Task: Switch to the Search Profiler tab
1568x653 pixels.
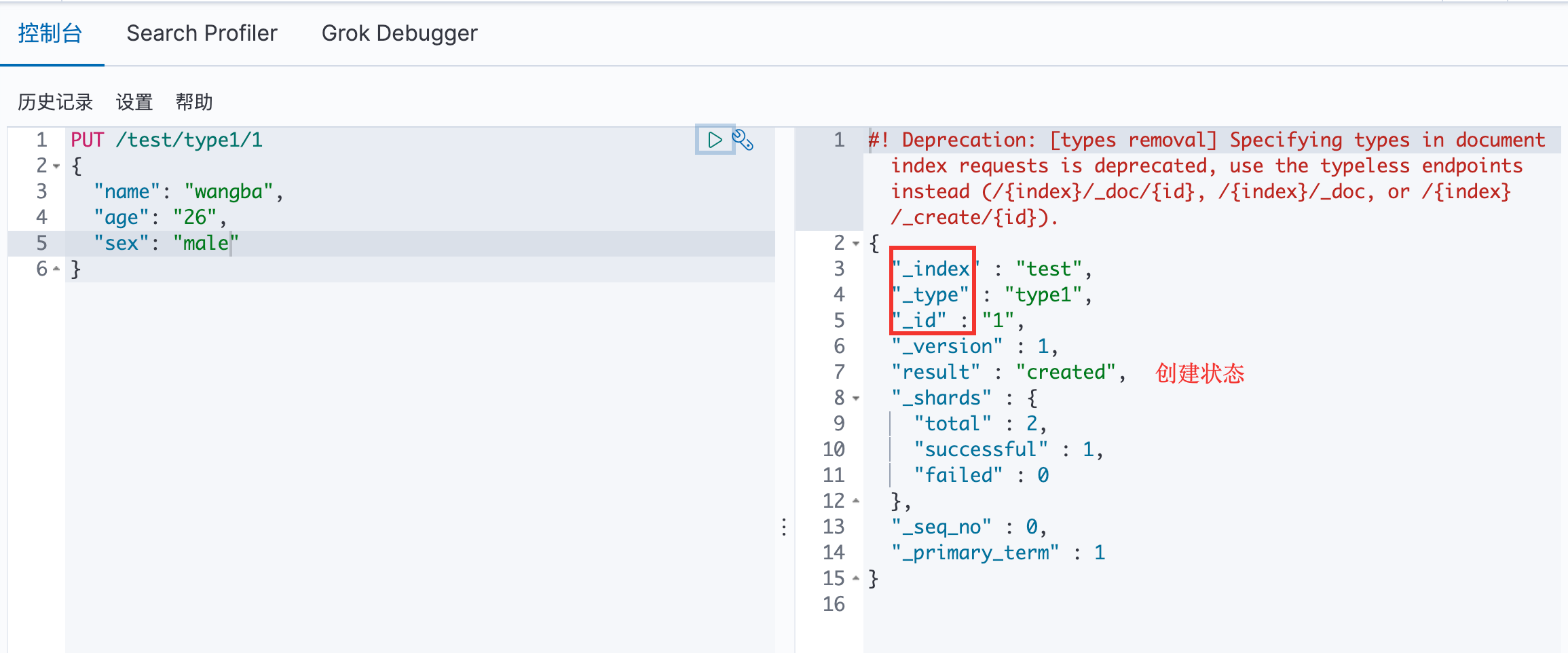Action: 202,33
